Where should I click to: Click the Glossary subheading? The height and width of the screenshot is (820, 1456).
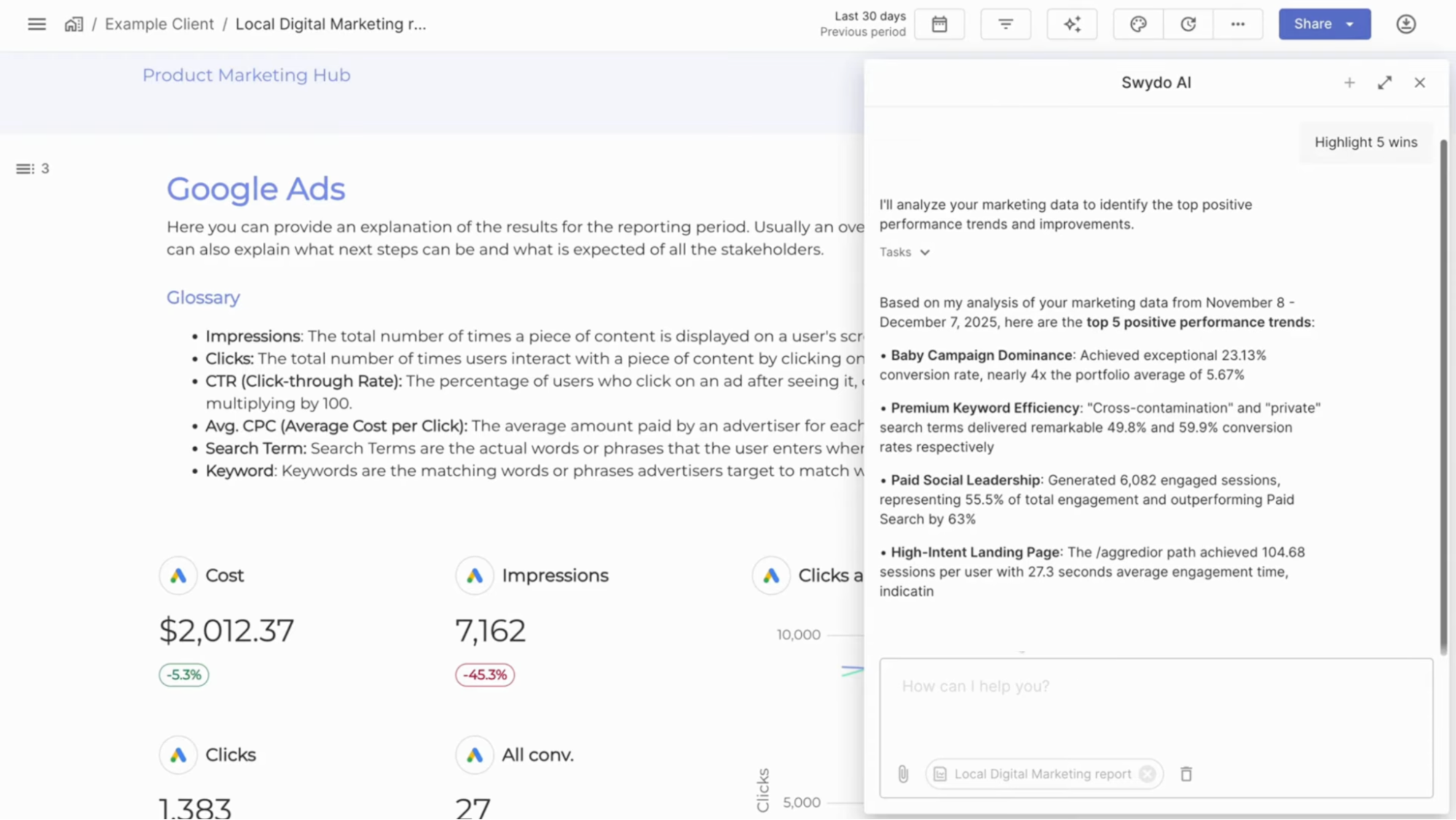pyautogui.click(x=203, y=298)
